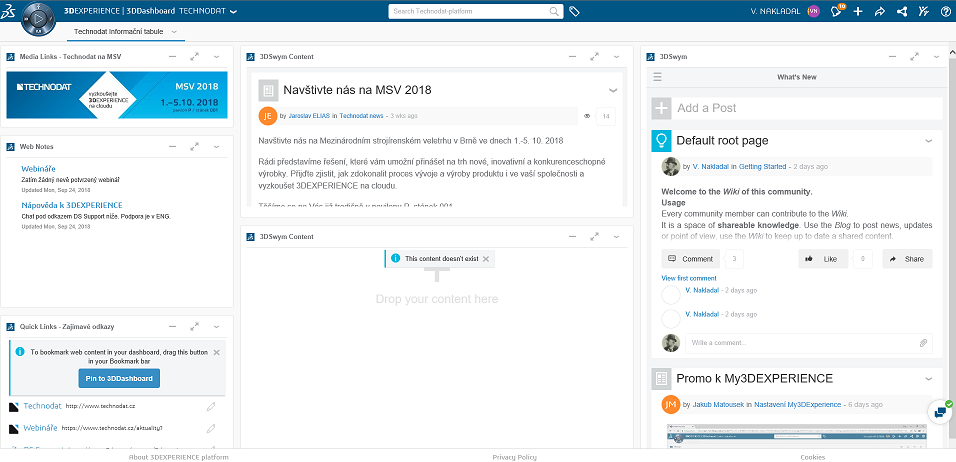Screen dimensions: 956x462
Task: Like the Default root page post
Action: tap(823, 259)
